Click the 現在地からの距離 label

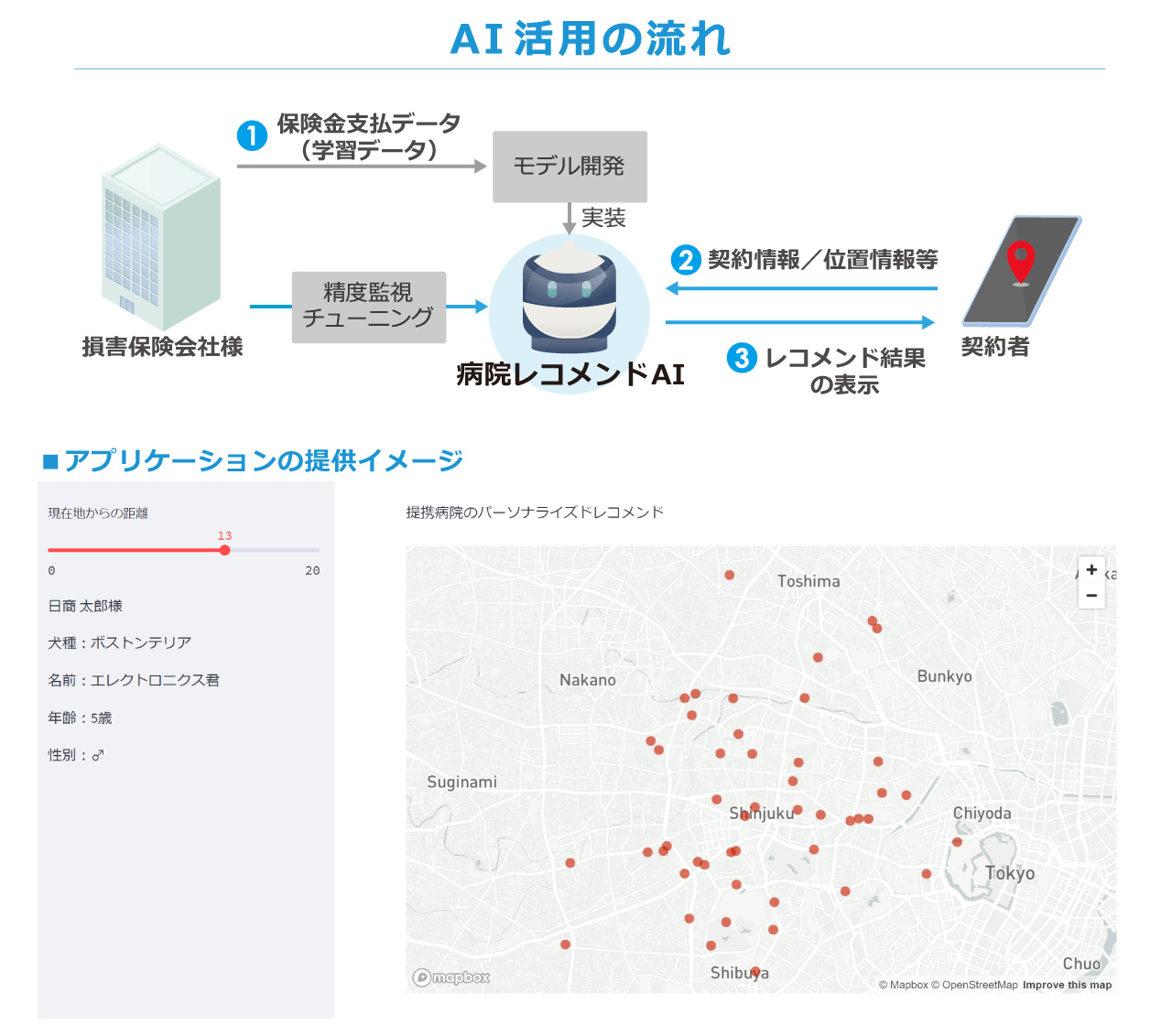tap(98, 513)
